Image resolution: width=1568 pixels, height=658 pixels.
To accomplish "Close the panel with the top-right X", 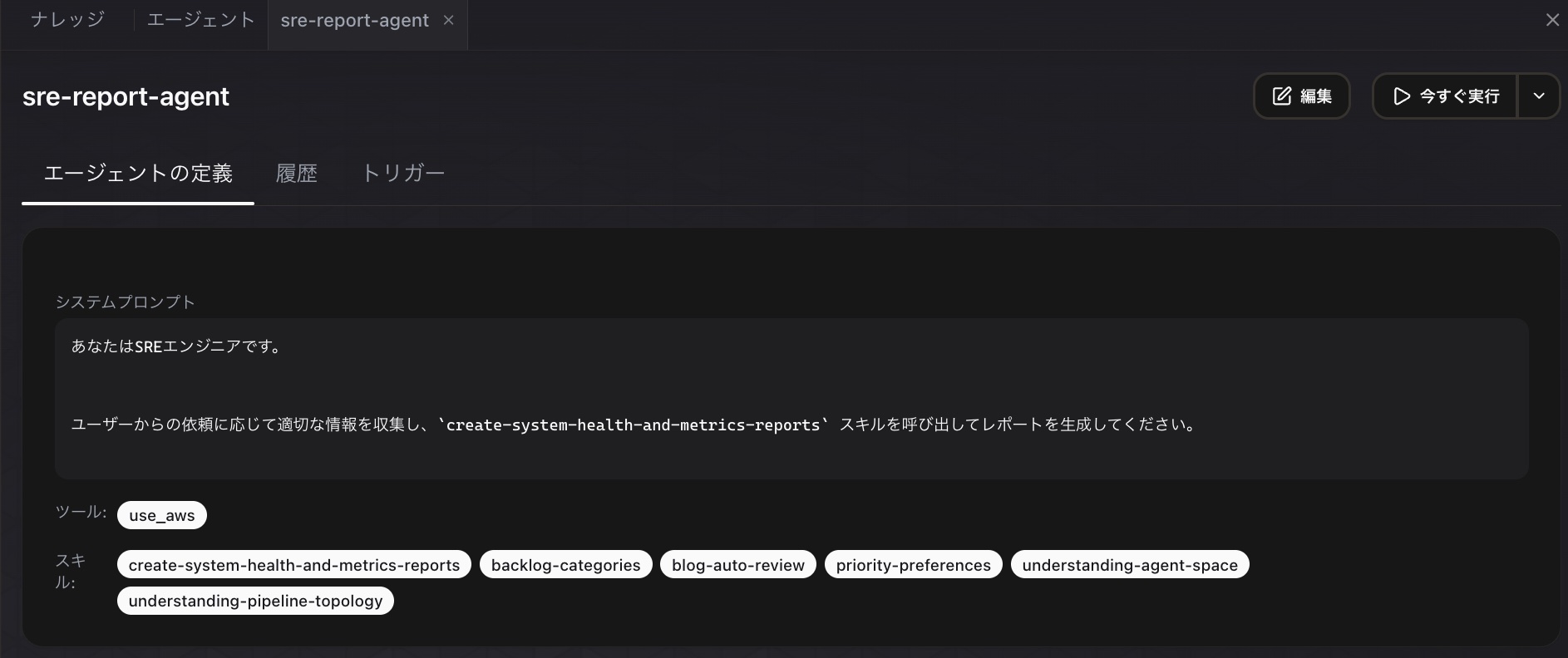I will tap(1552, 20).
